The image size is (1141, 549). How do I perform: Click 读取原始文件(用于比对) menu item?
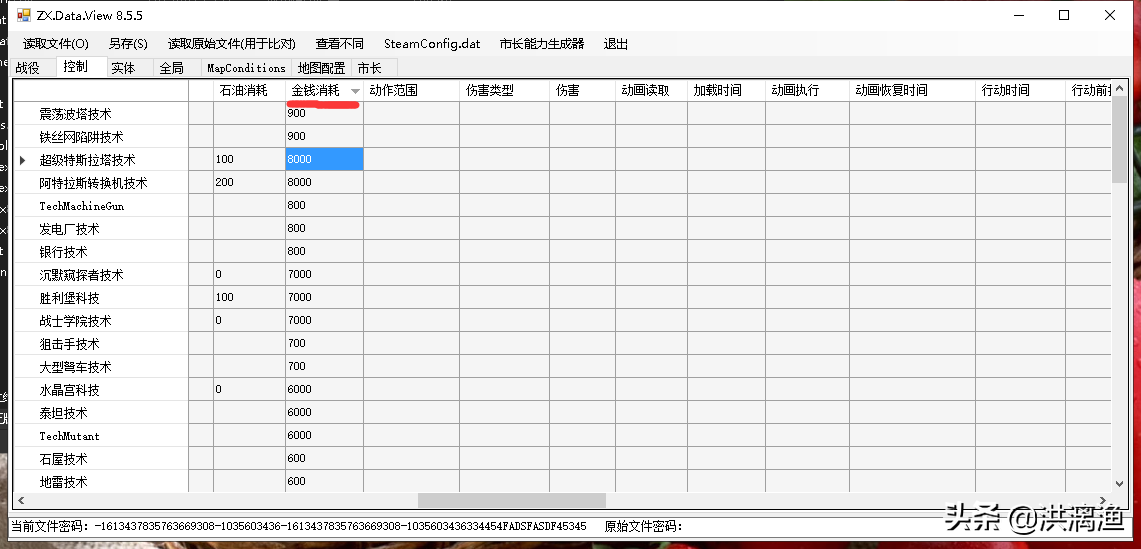coord(231,44)
